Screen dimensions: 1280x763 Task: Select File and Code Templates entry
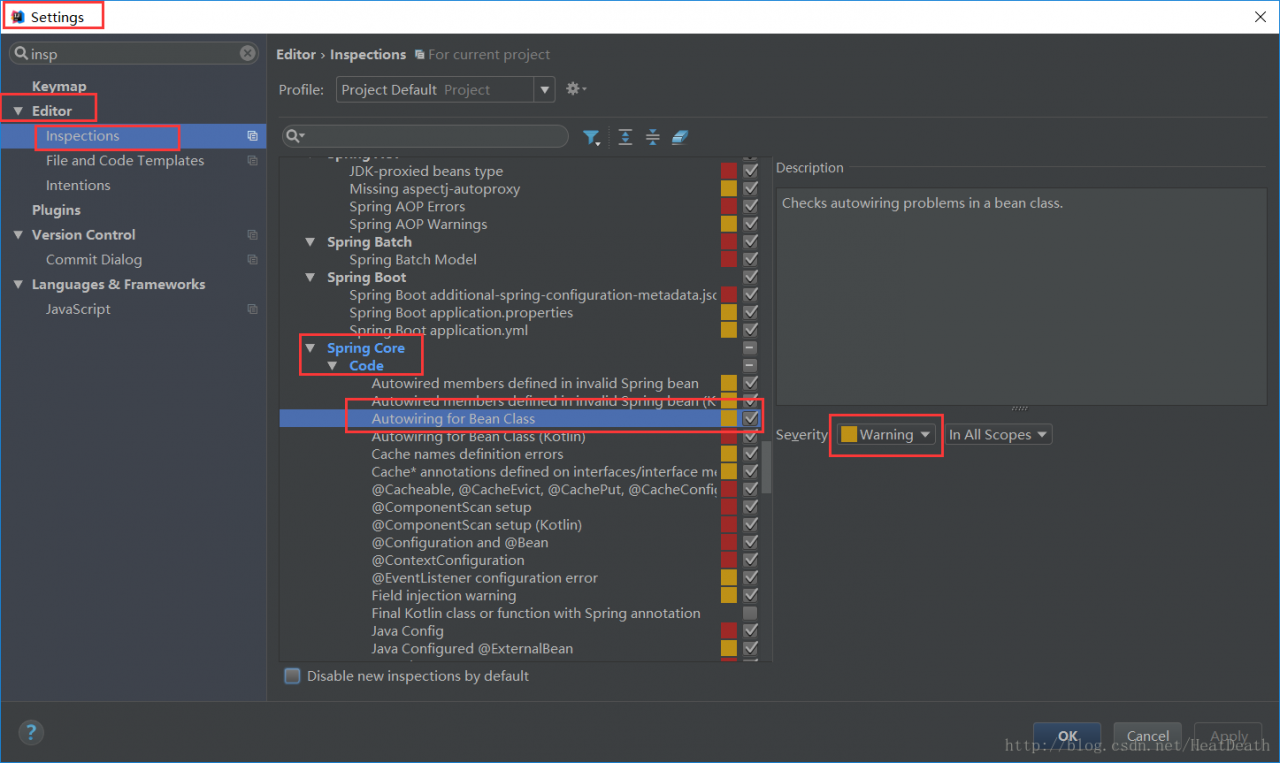click(x=125, y=161)
